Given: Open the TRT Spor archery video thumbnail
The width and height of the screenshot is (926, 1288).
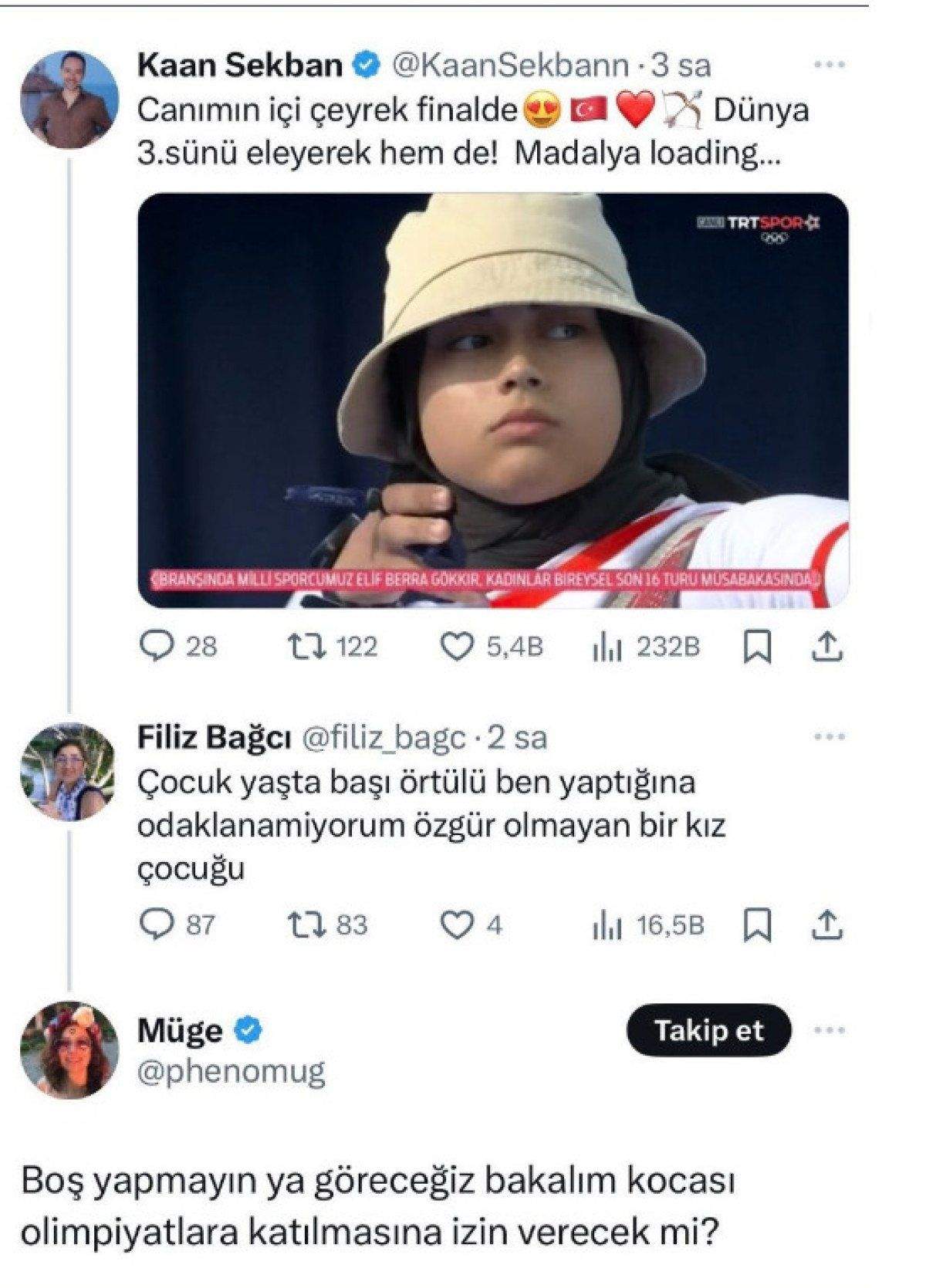Looking at the screenshot, I should pos(492,401).
